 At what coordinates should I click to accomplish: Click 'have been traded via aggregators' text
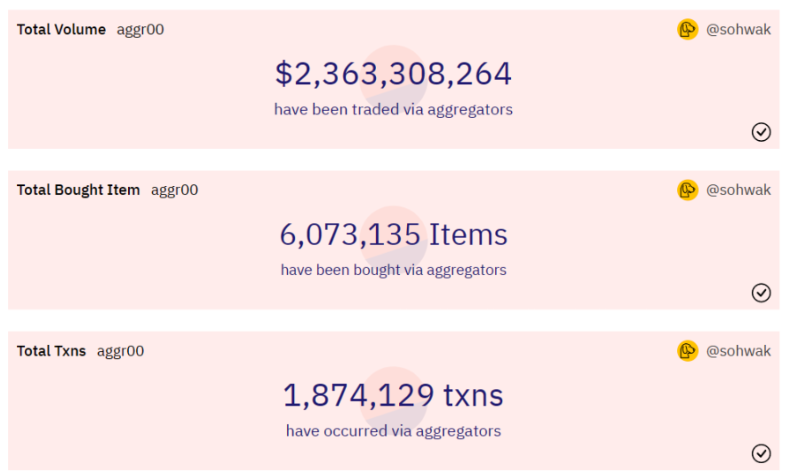tap(393, 109)
